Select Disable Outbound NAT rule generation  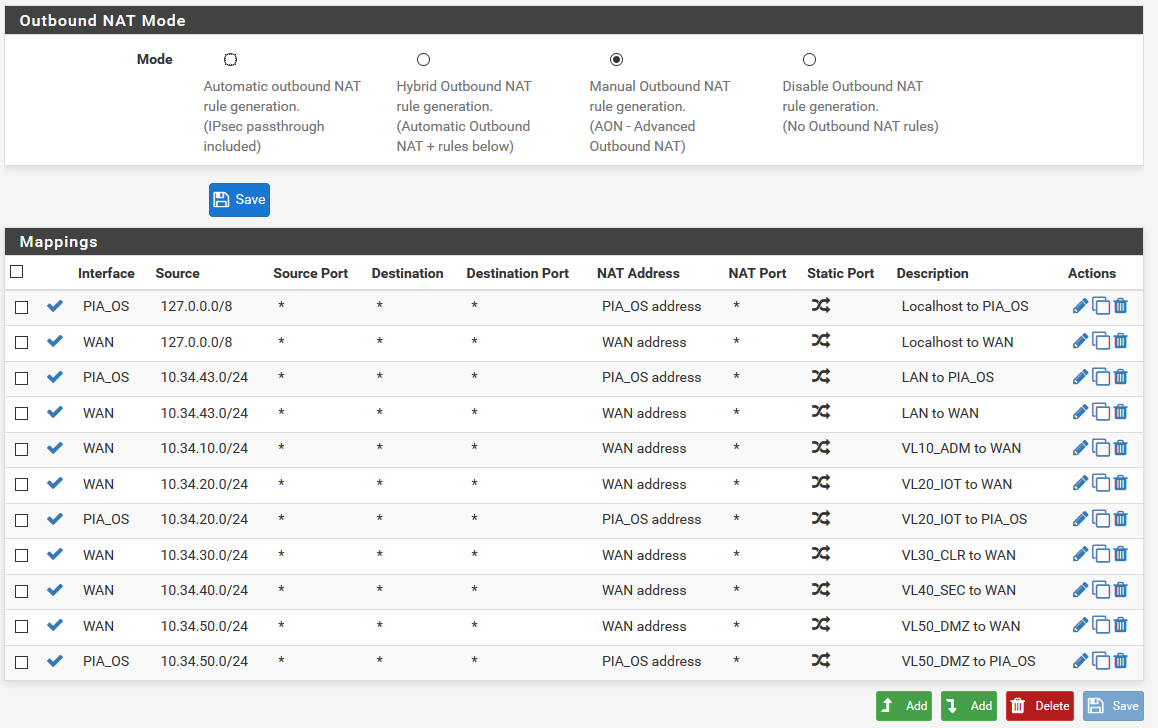click(810, 60)
